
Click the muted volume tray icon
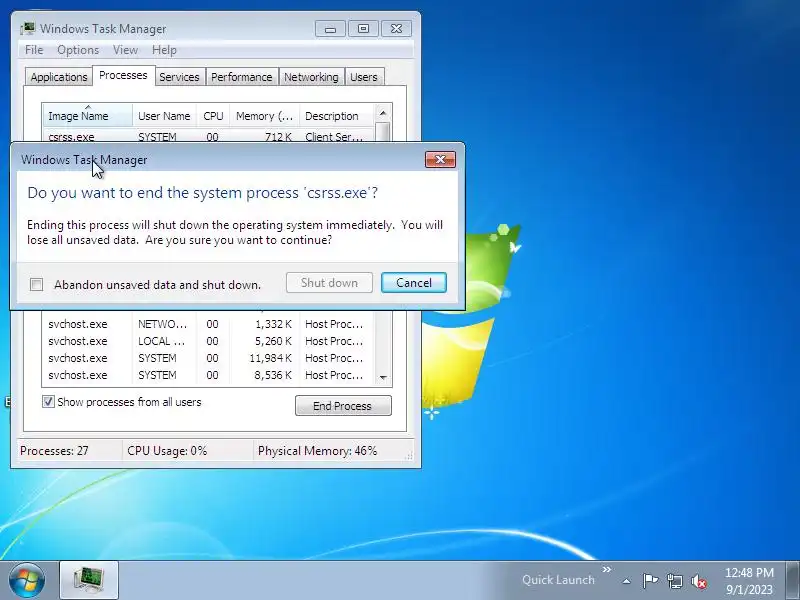pos(699,581)
